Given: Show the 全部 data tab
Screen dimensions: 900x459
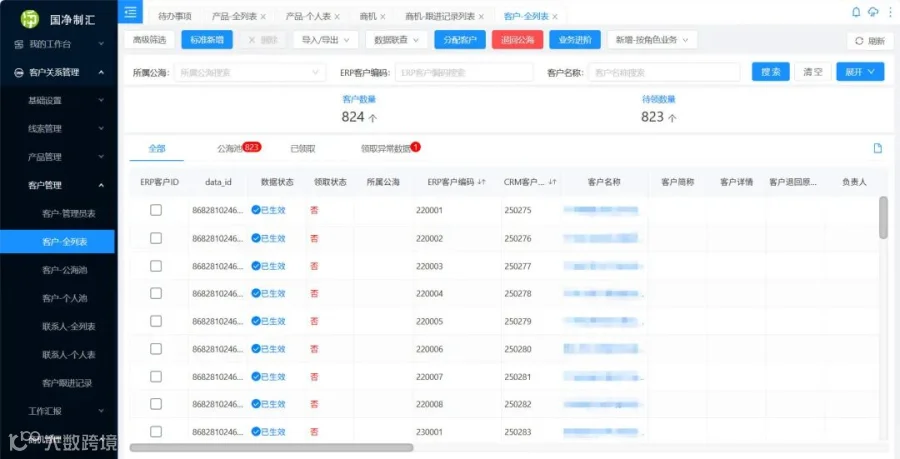Looking at the screenshot, I should click(x=157, y=149).
